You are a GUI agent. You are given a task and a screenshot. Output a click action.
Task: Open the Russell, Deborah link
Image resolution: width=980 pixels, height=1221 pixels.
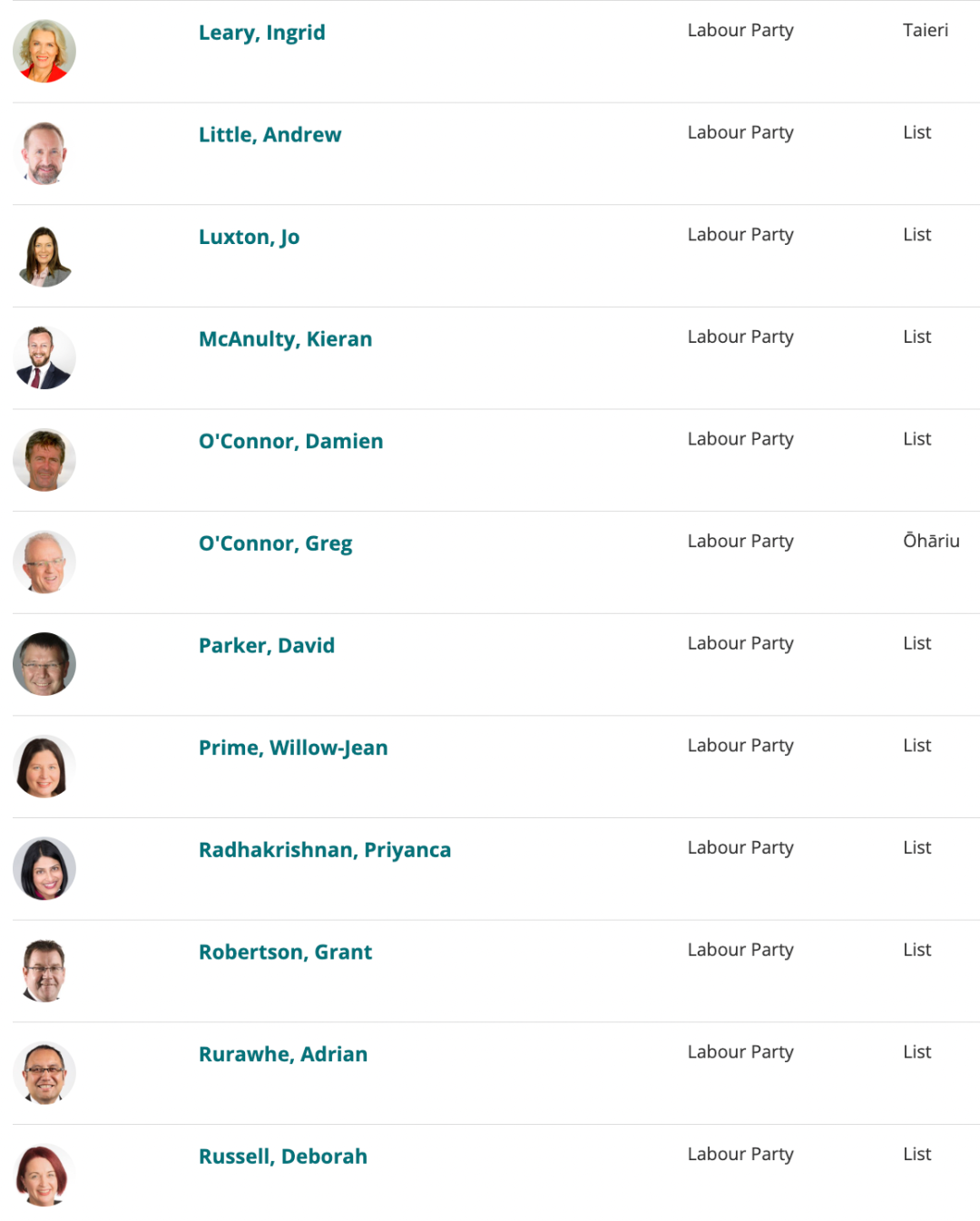coord(283,1157)
